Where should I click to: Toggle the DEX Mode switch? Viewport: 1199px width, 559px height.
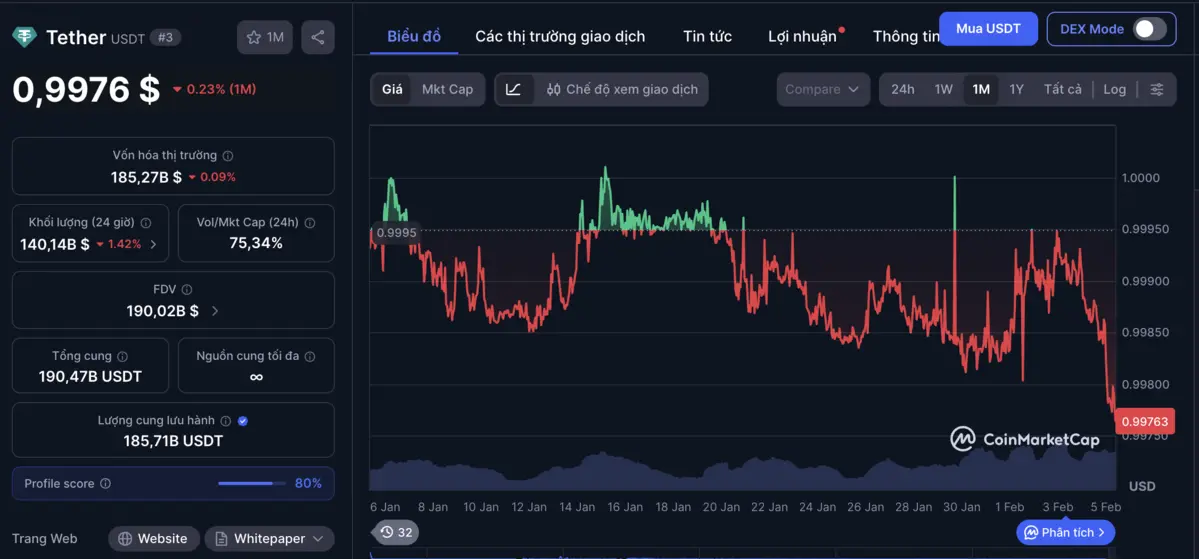1149,29
